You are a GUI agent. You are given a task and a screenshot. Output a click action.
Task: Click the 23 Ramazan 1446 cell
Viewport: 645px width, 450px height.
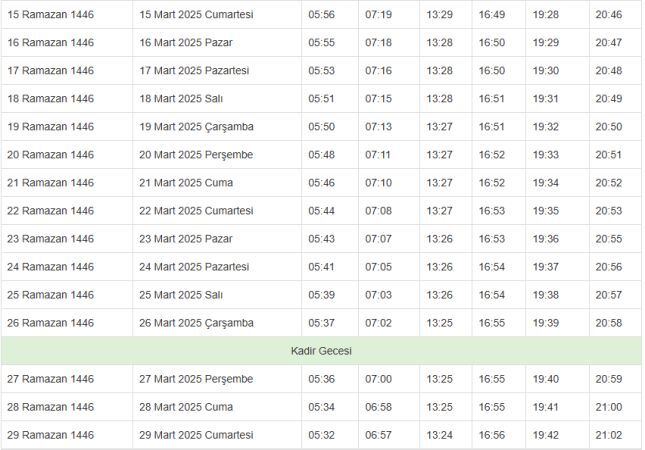(67, 239)
